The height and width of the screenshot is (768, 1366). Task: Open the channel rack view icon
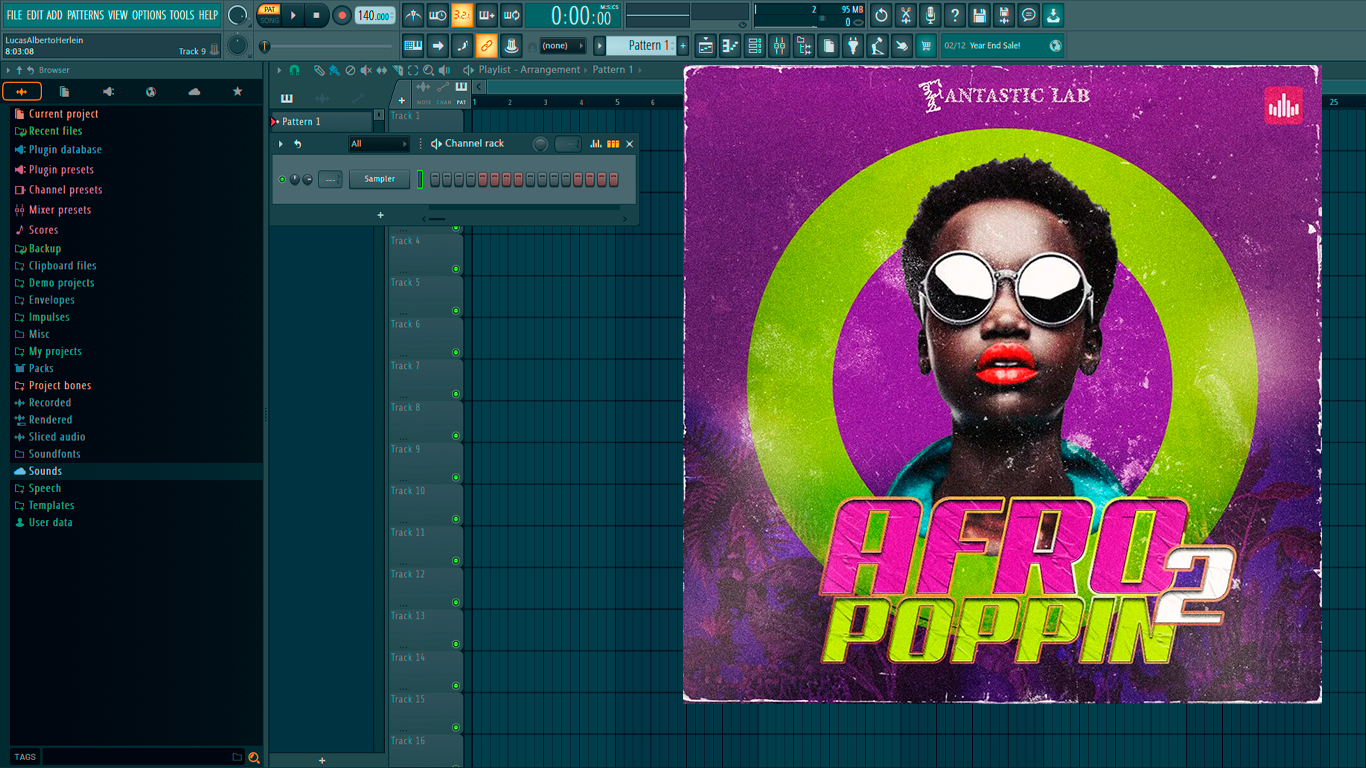[755, 45]
